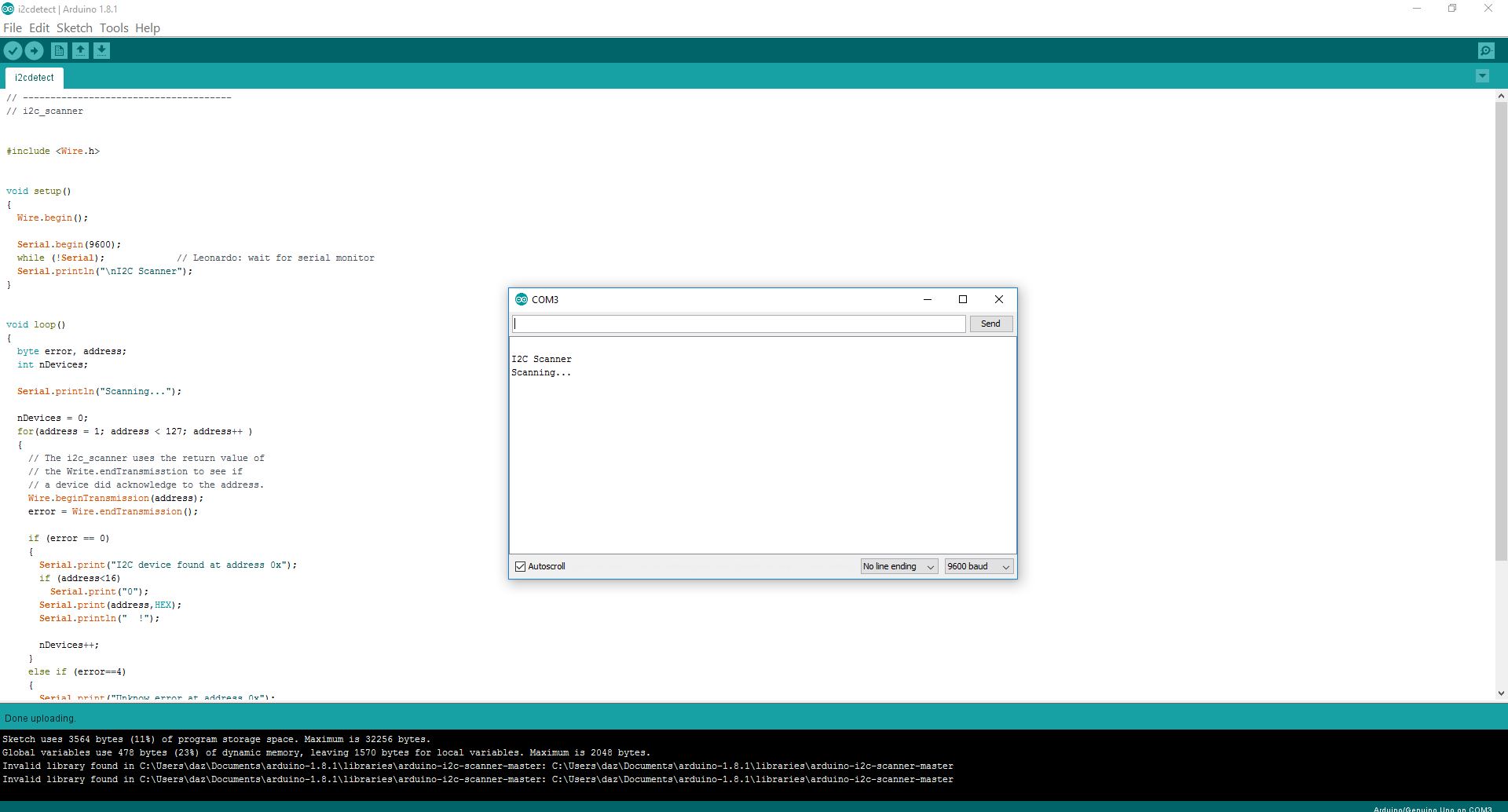Click 'I2C Scanner' output line in monitor
This screenshot has width=1508, height=812.
(541, 359)
